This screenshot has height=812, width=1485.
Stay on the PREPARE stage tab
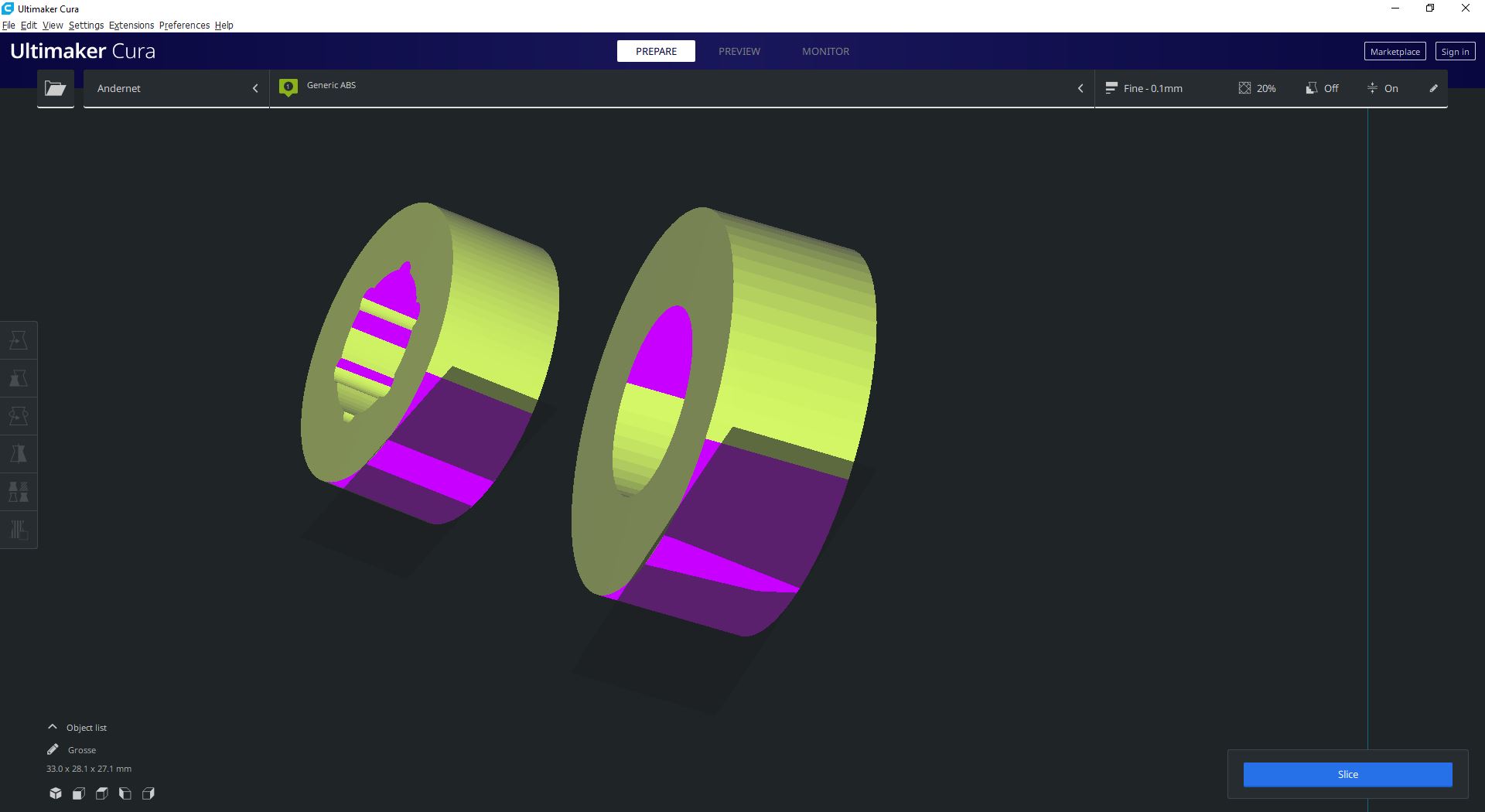[656, 51]
